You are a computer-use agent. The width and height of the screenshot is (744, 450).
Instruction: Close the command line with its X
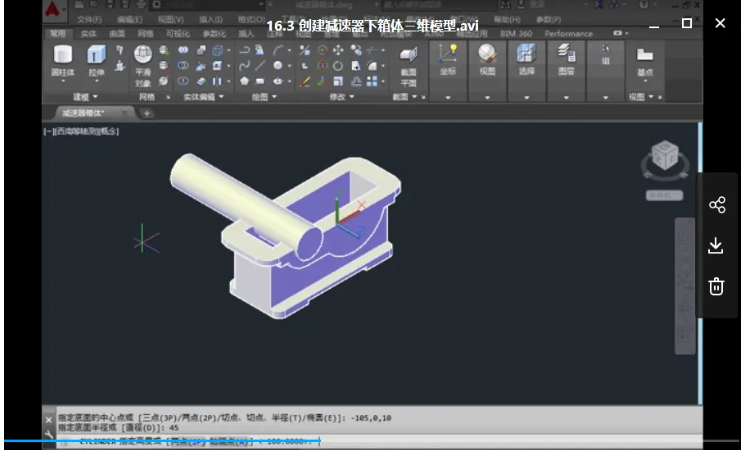pos(48,420)
